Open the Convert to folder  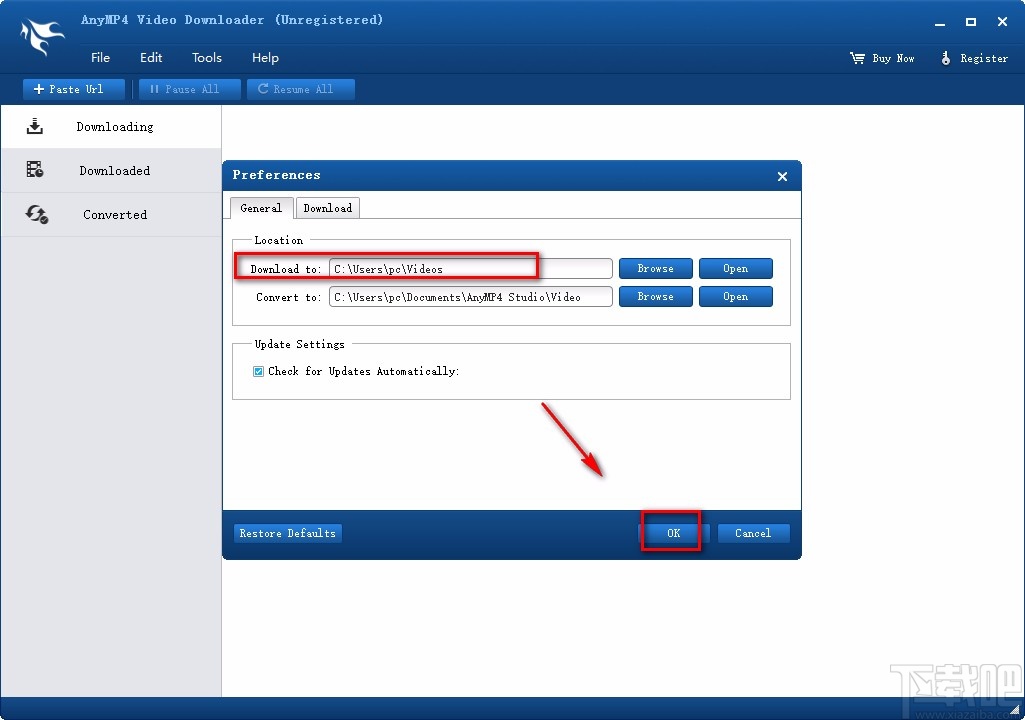pos(735,297)
